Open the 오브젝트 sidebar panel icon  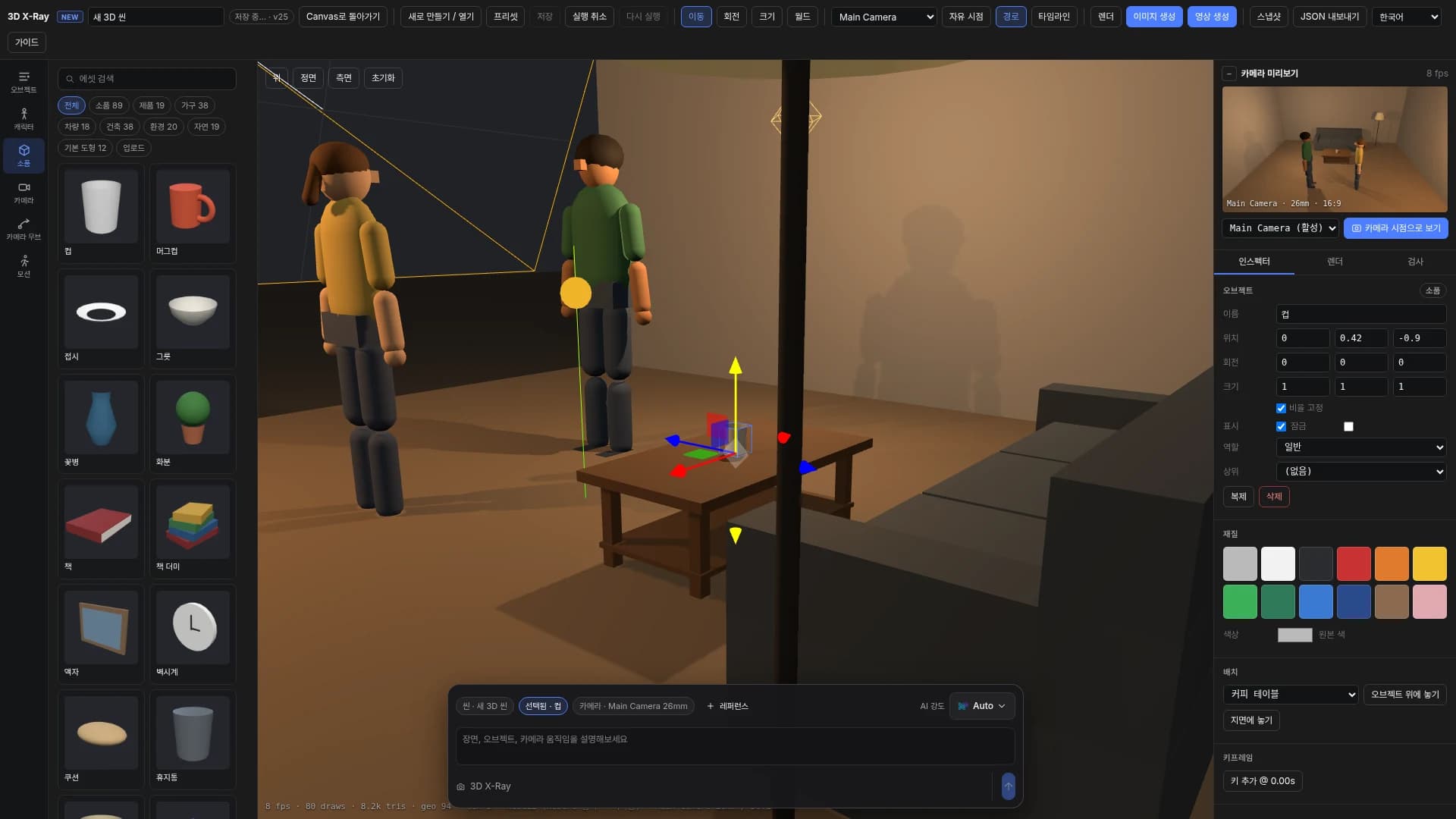(x=24, y=82)
